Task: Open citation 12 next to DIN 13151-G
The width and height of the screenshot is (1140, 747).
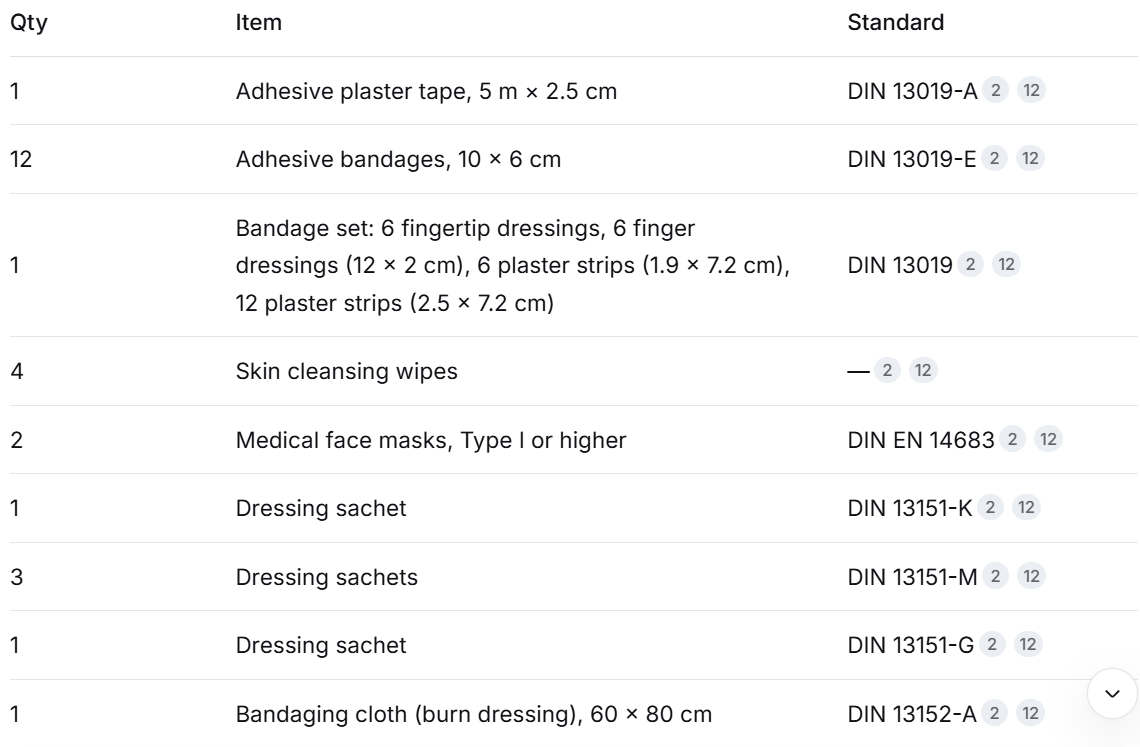Action: coord(1028,644)
